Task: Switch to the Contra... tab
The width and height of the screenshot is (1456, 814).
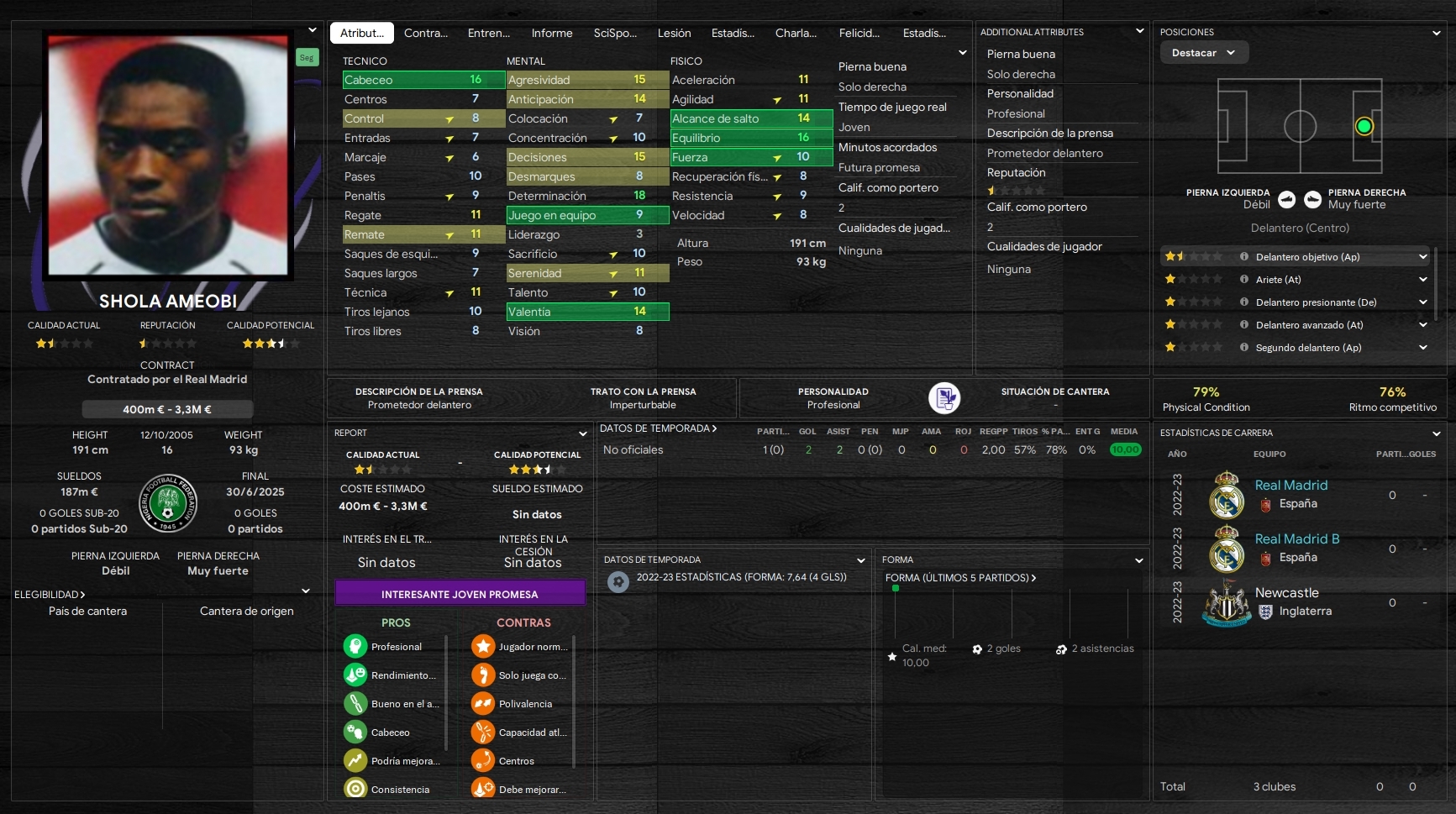Action: pyautogui.click(x=426, y=33)
